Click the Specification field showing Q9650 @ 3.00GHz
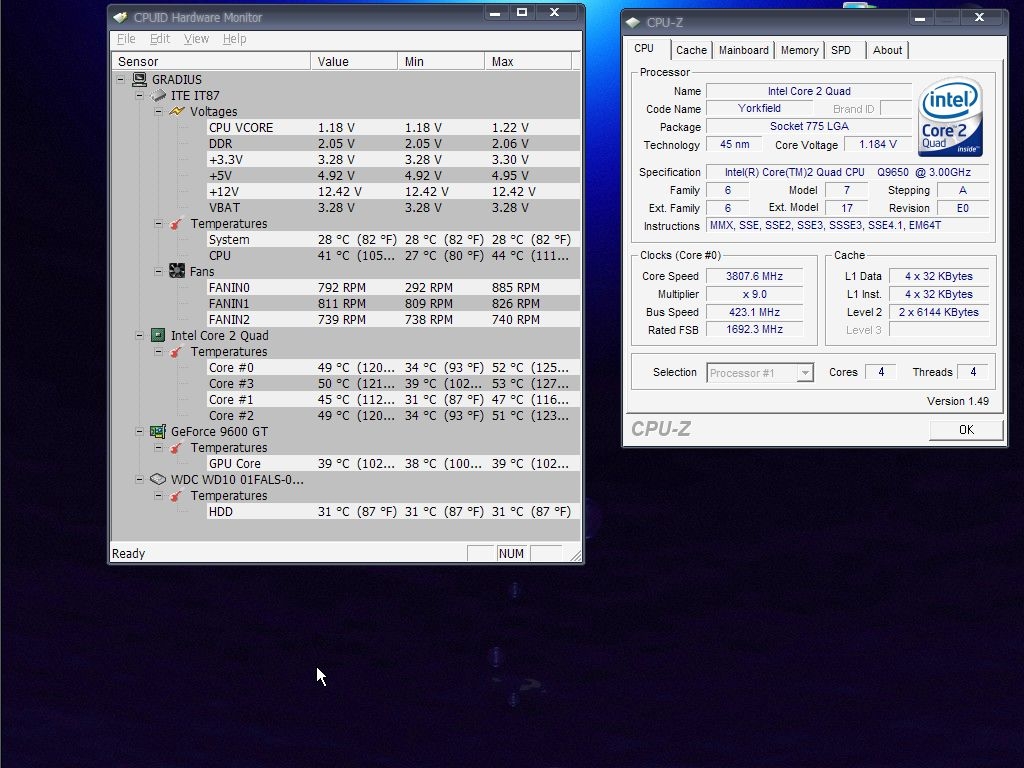The height and width of the screenshot is (768, 1024). pos(847,172)
